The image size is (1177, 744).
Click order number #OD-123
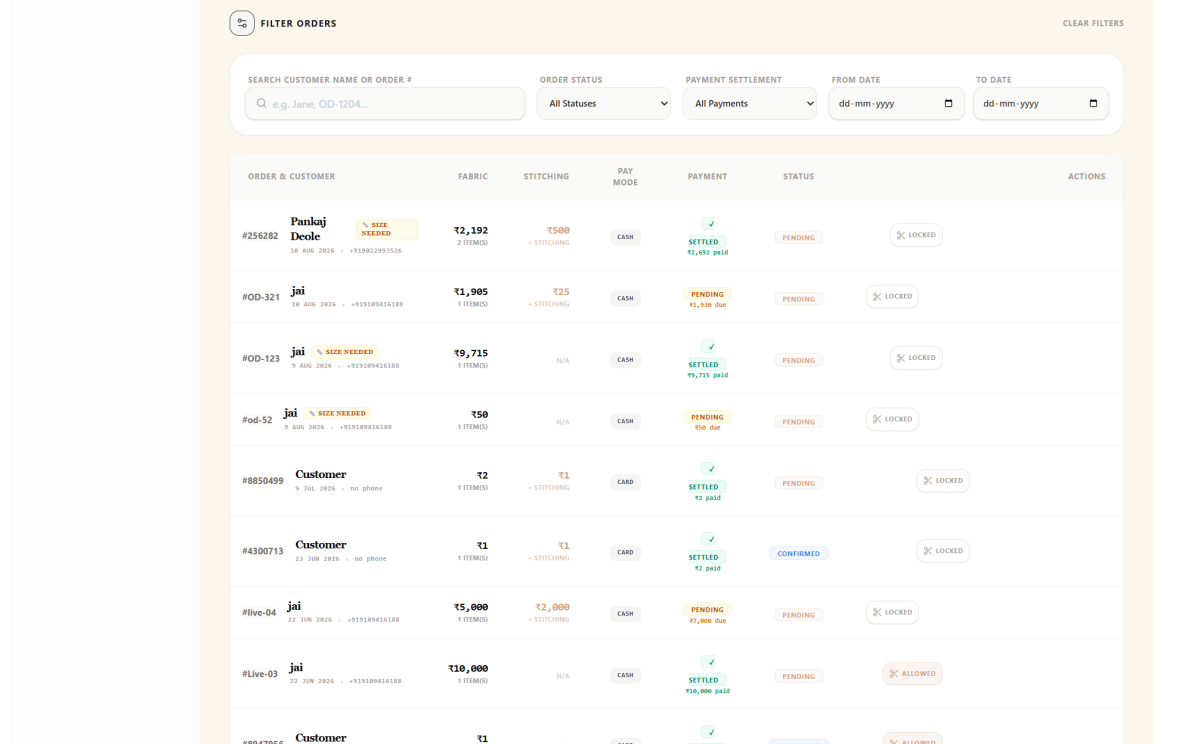pyautogui.click(x=260, y=359)
